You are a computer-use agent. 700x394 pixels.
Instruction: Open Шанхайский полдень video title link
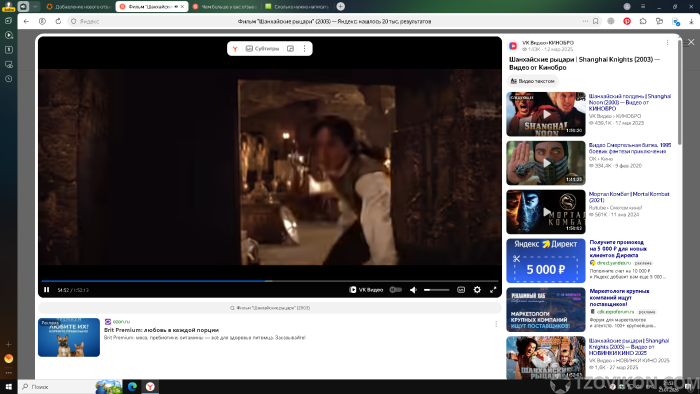coord(630,102)
